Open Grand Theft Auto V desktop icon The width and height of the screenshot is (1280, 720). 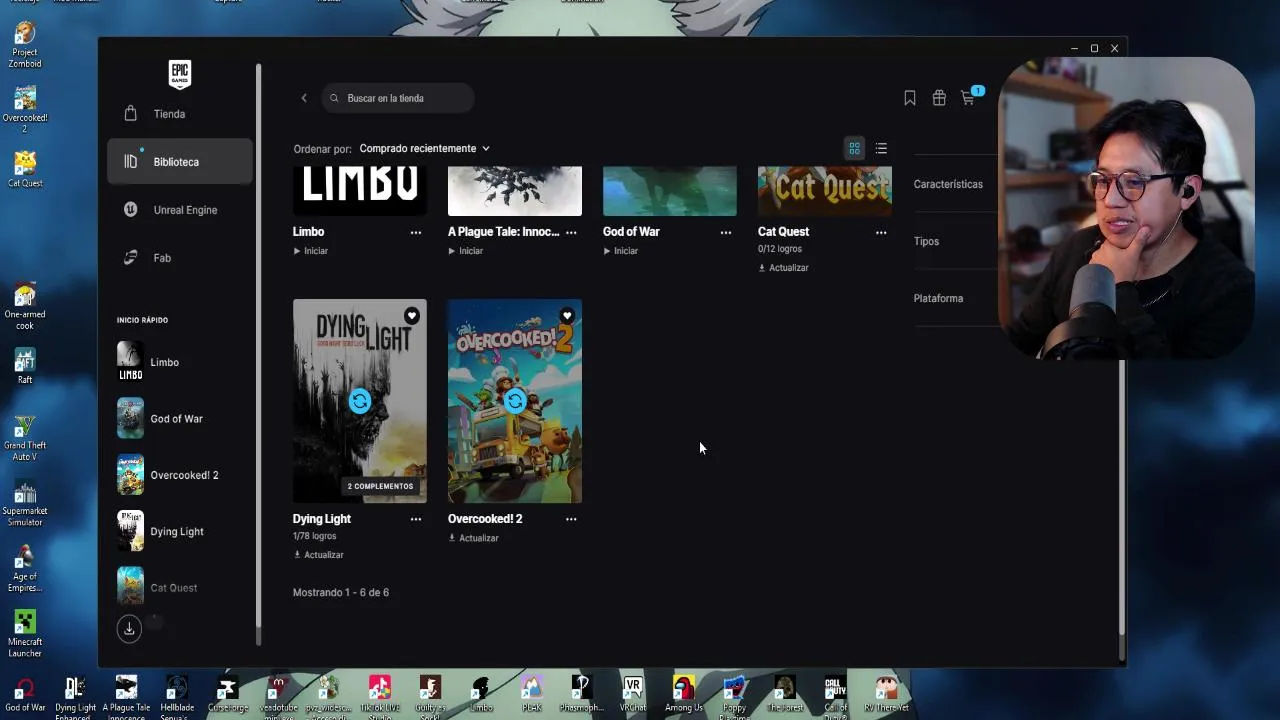point(25,438)
